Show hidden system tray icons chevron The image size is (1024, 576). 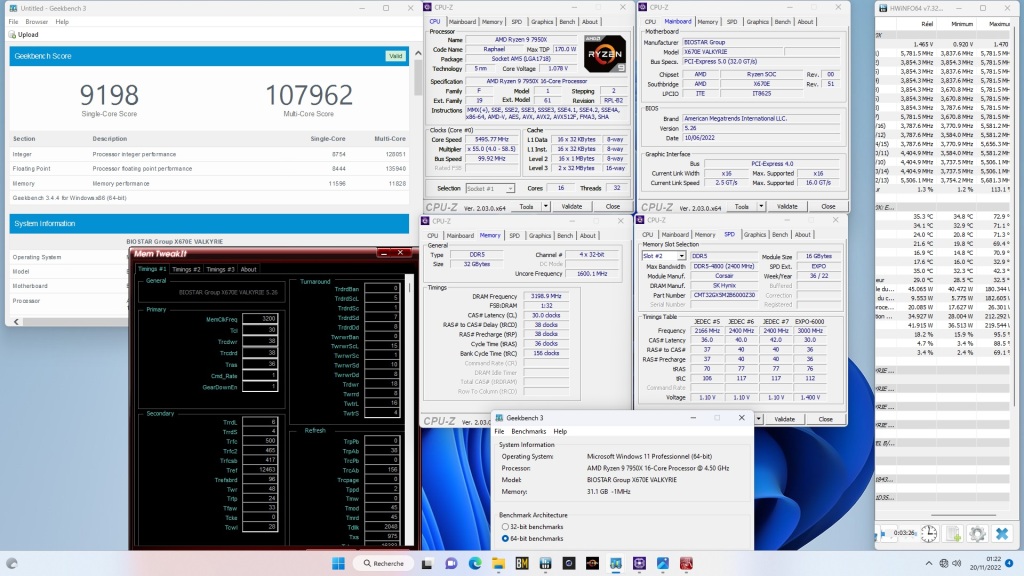[x=929, y=563]
